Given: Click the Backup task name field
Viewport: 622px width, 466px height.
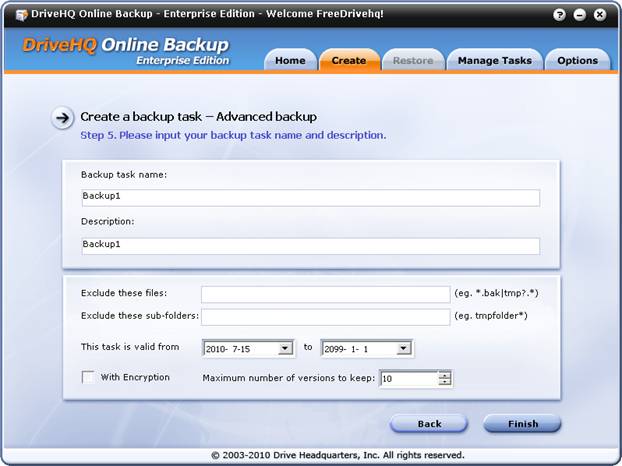Looking at the screenshot, I should 310,198.
